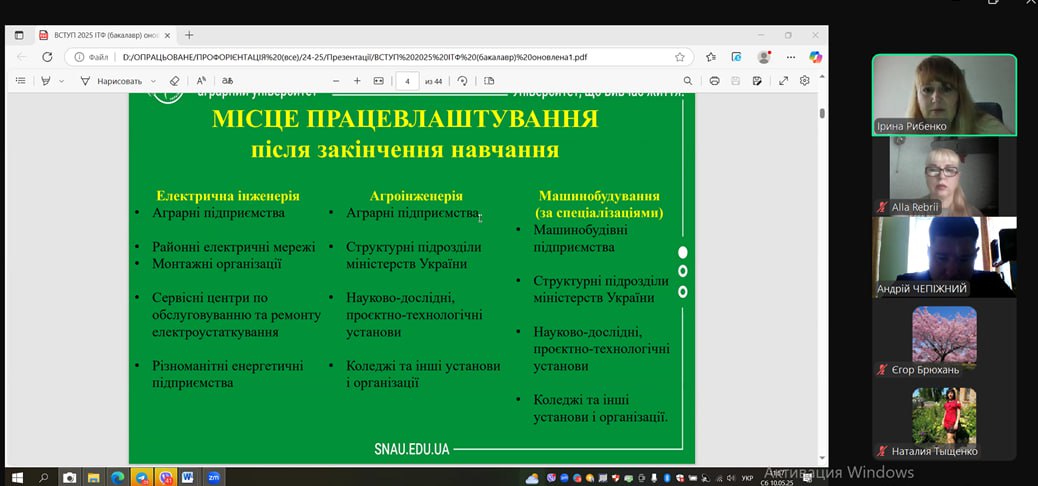Close the ВСТУП 2025 ІТФ tab
Viewport: 1038px width, 486px height.
(167, 35)
